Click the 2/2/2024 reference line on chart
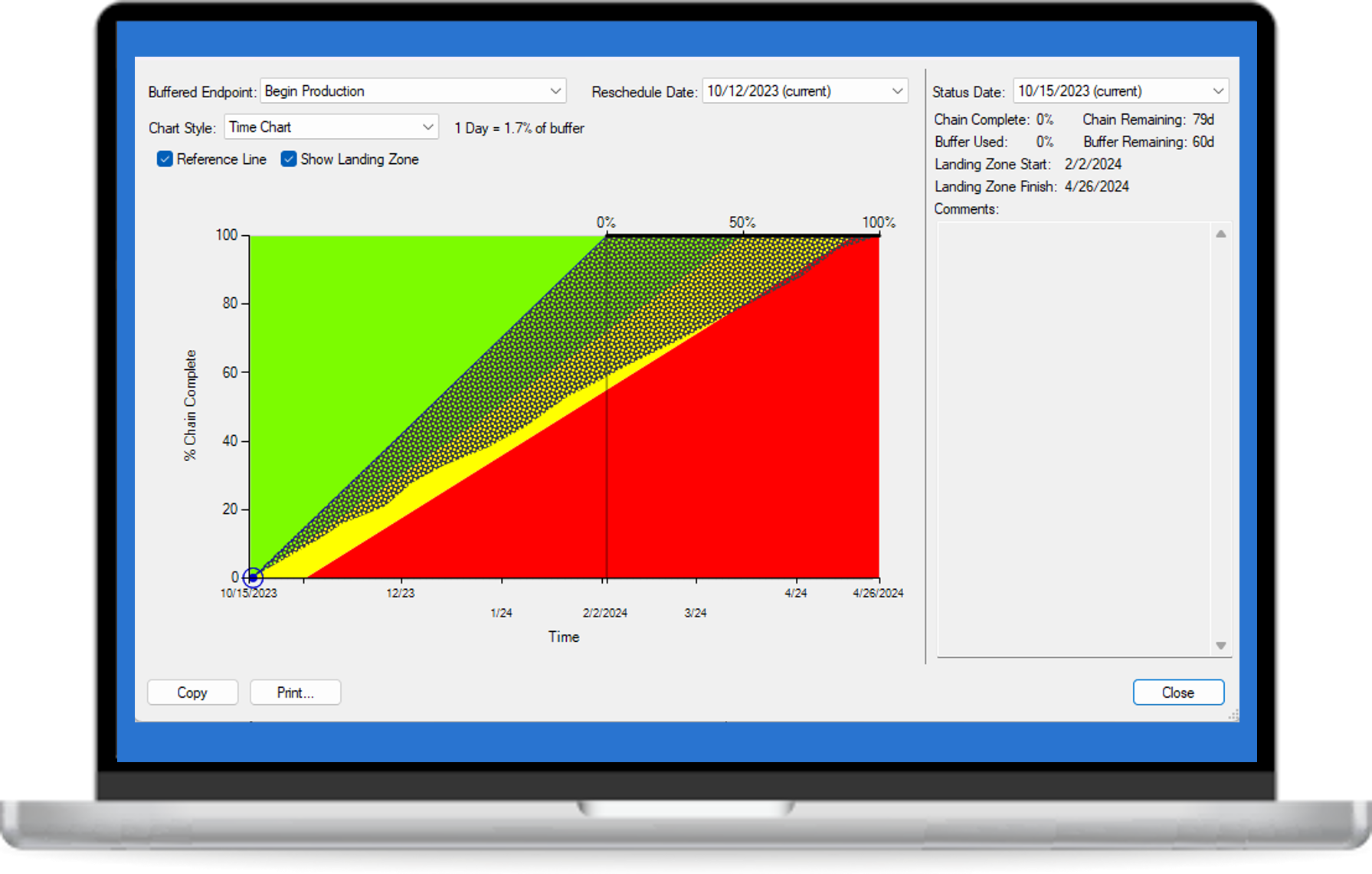This screenshot has height=874, width=1372. pyautogui.click(x=606, y=460)
